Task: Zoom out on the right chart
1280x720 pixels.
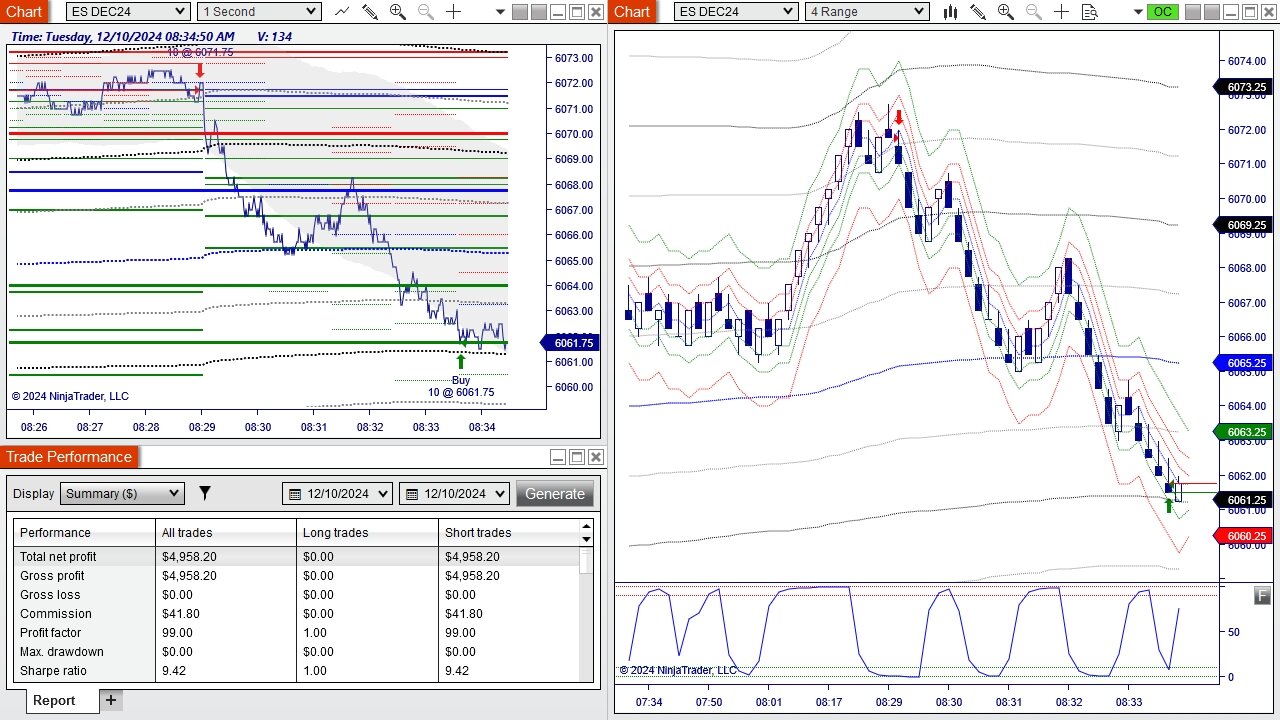Action: [x=1034, y=12]
